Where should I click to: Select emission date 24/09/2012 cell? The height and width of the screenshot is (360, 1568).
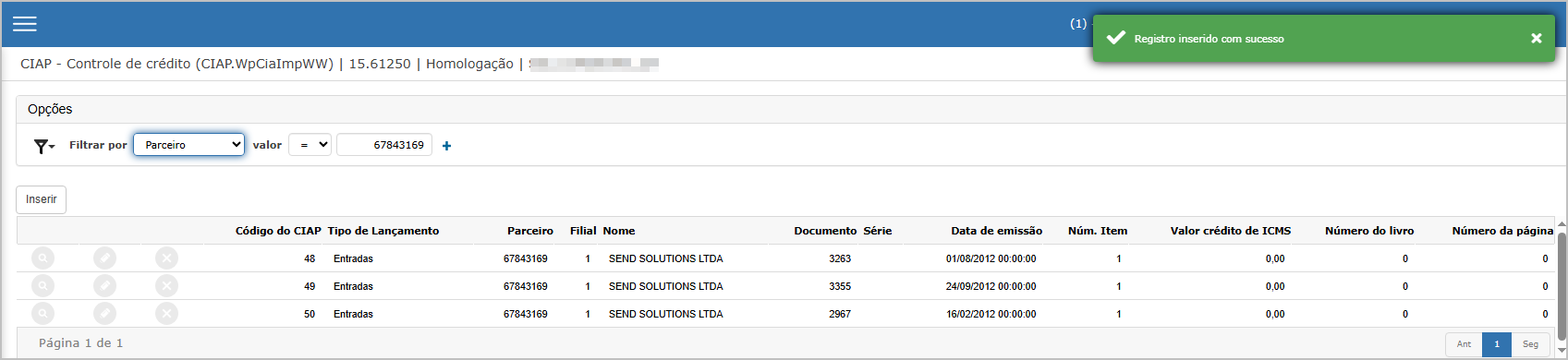click(991, 286)
